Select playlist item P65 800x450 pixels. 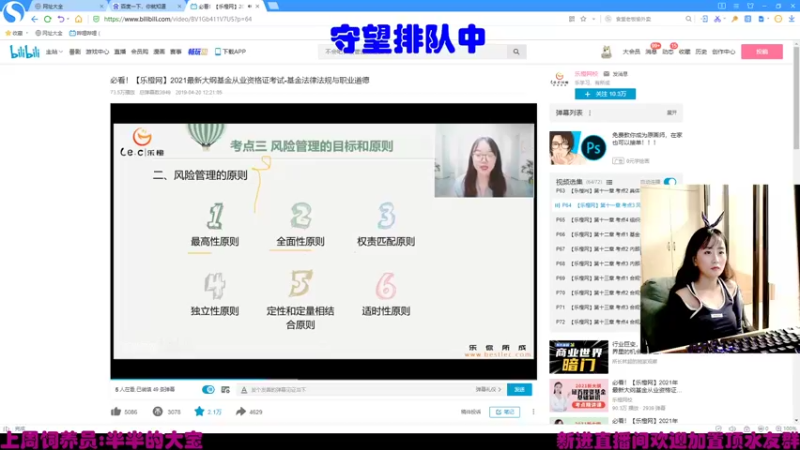pyautogui.click(x=597, y=220)
